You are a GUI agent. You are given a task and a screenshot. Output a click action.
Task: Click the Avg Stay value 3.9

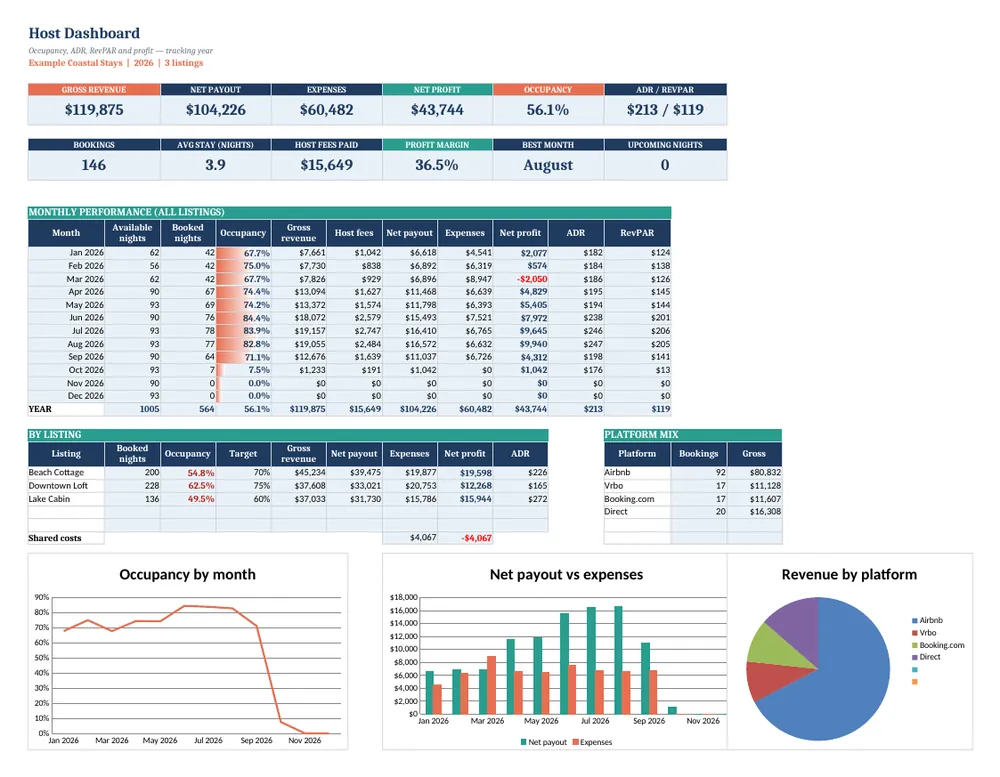216,165
